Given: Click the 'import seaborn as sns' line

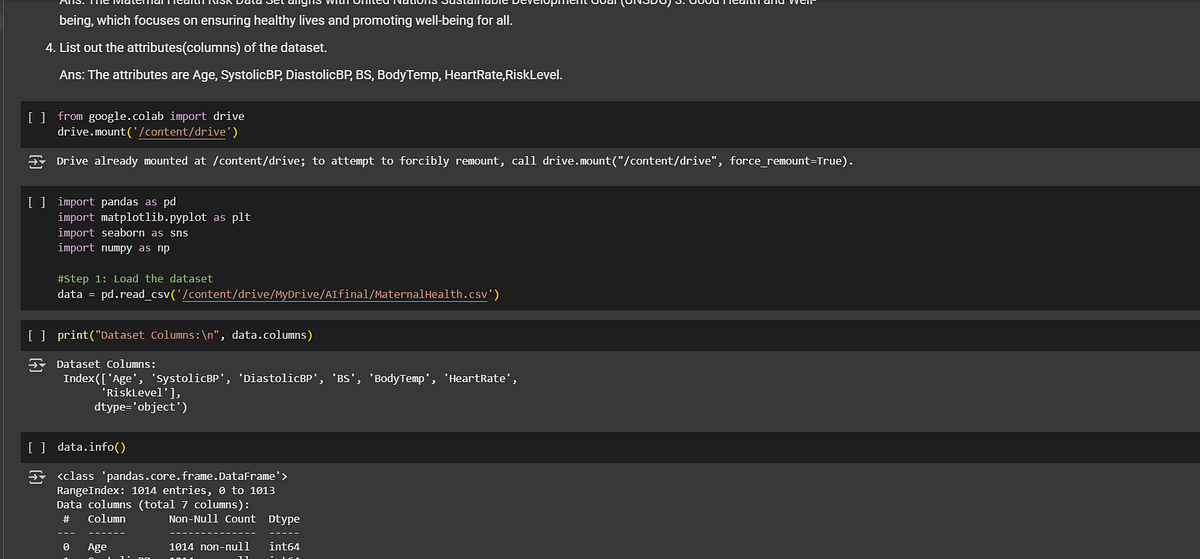Looking at the screenshot, I should (123, 232).
